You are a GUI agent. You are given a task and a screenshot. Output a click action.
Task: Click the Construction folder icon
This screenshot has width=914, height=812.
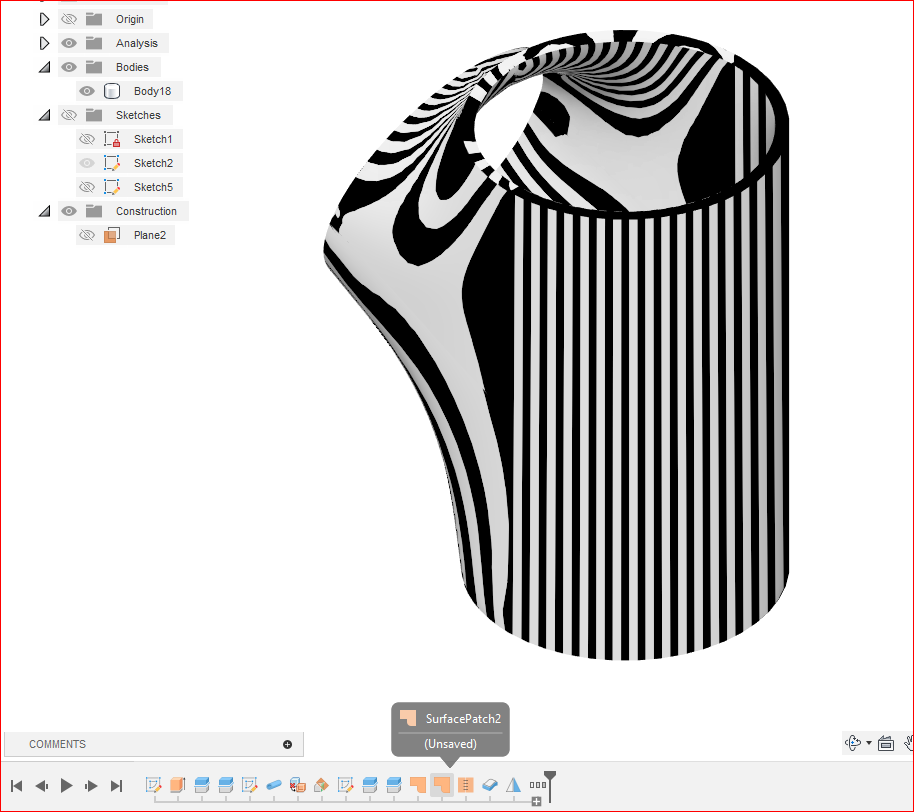pos(94,211)
